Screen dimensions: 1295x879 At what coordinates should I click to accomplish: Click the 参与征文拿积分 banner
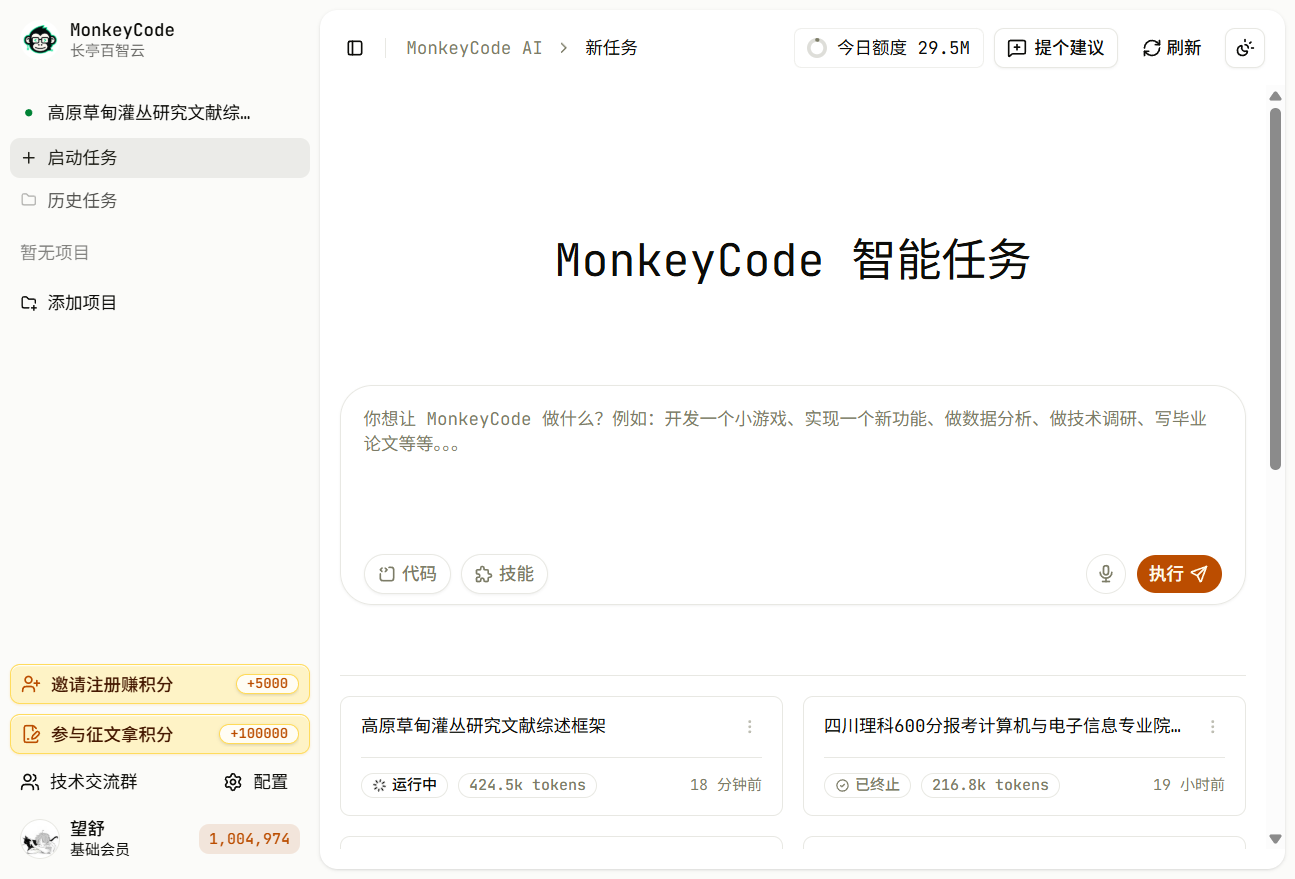[160, 734]
